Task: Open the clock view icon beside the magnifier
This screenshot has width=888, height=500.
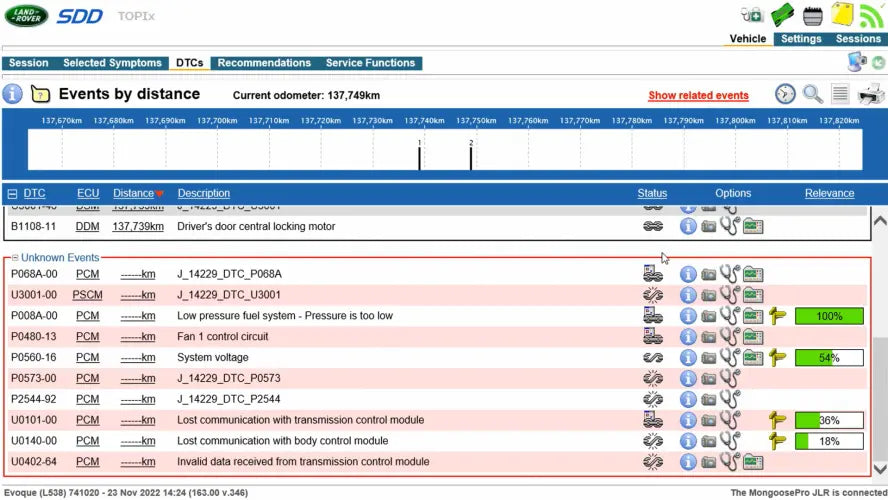Action: coord(786,94)
